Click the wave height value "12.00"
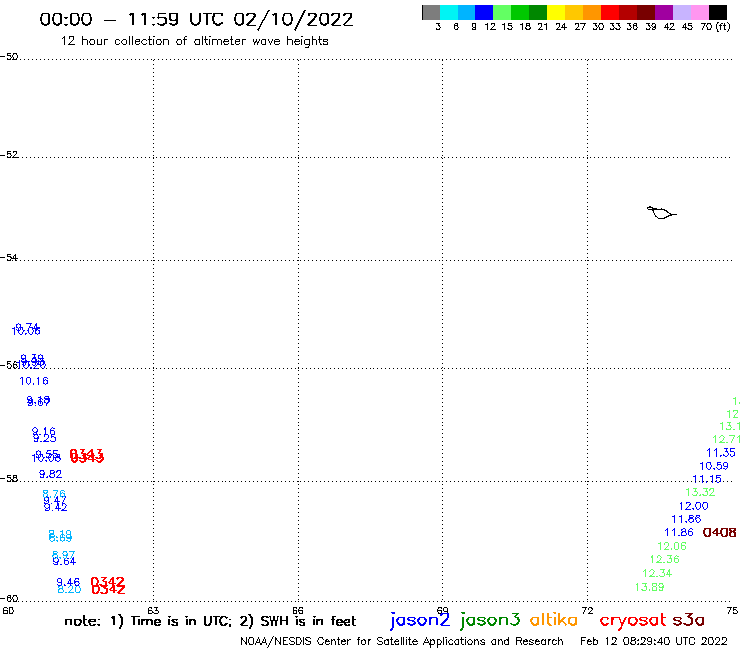Viewport: 740px width, 650px height. (x=693, y=506)
